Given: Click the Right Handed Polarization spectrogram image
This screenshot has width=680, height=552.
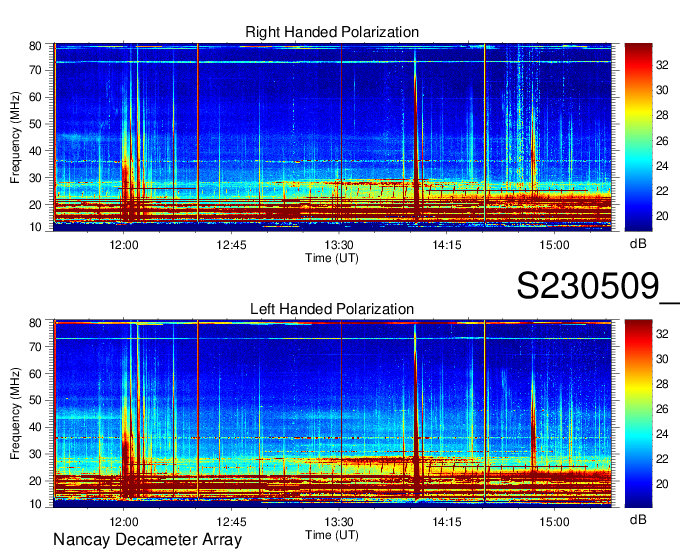Looking at the screenshot, I should point(332,137).
